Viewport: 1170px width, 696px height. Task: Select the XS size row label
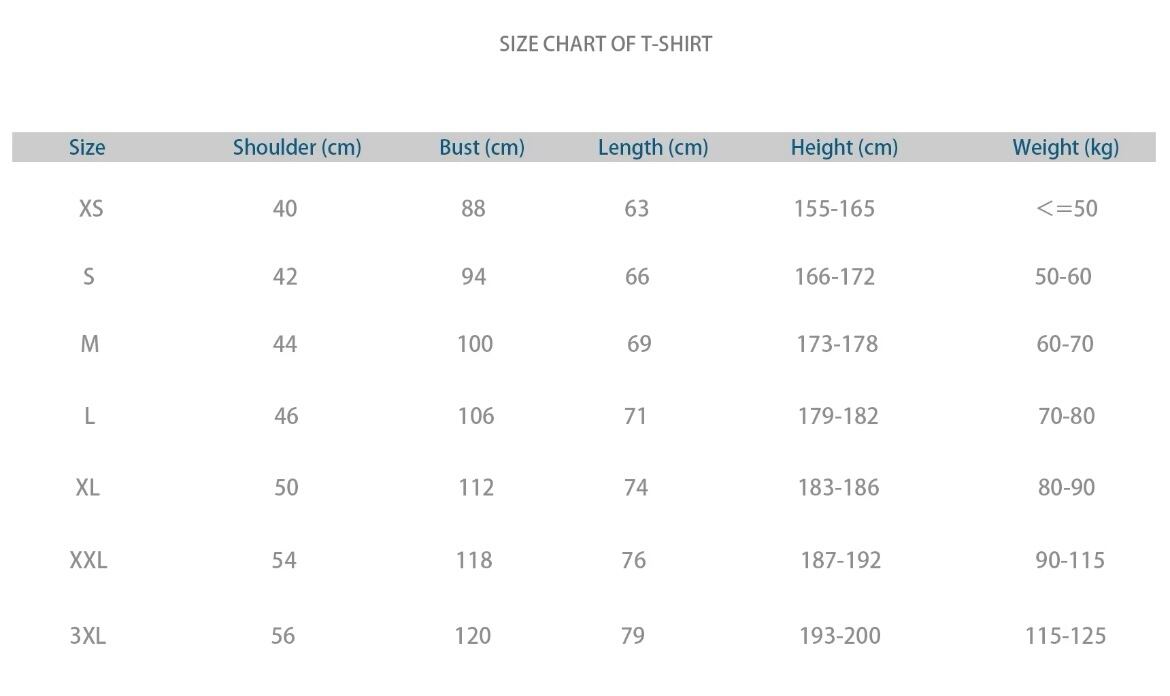91,209
